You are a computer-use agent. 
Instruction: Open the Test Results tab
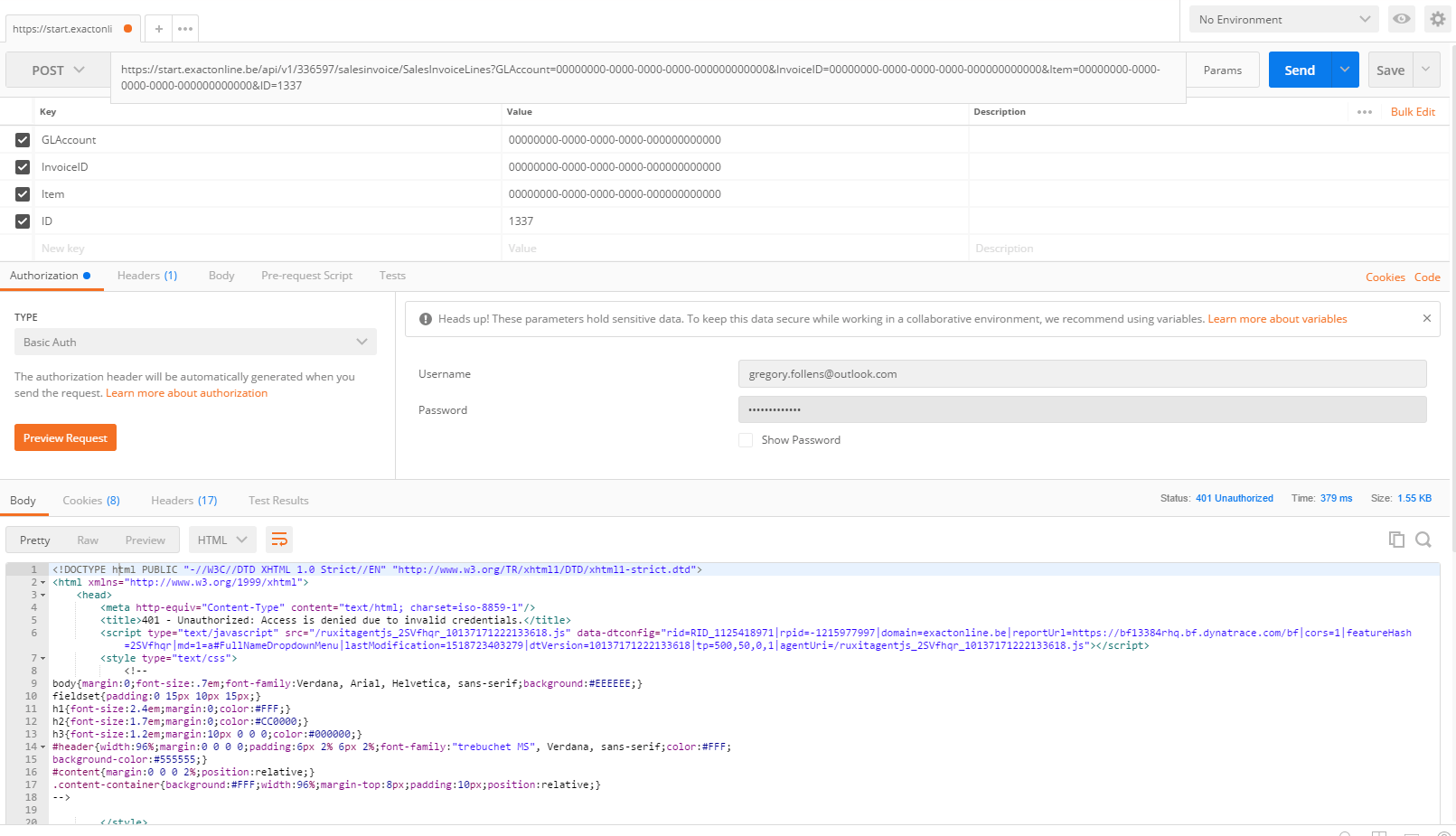(x=278, y=501)
